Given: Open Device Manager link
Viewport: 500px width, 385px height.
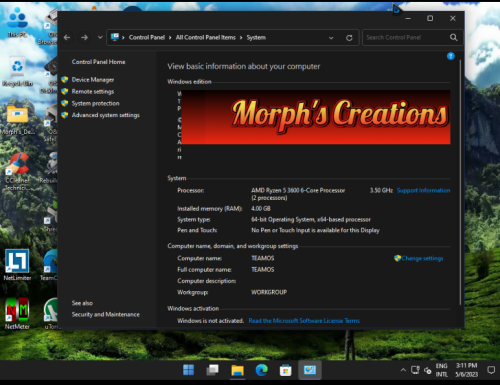Looking at the screenshot, I should pos(93,80).
